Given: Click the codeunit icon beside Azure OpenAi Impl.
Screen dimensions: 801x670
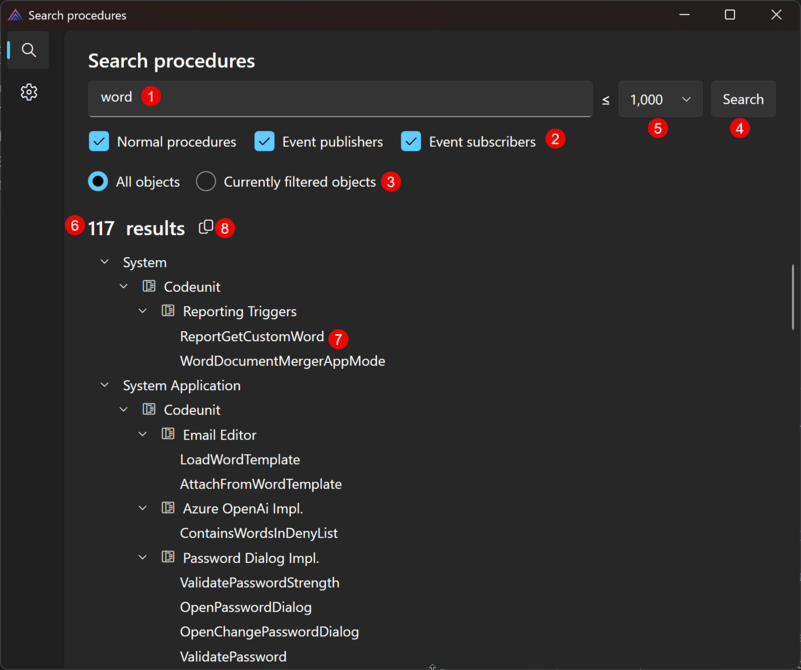Looking at the screenshot, I should pyautogui.click(x=168, y=508).
